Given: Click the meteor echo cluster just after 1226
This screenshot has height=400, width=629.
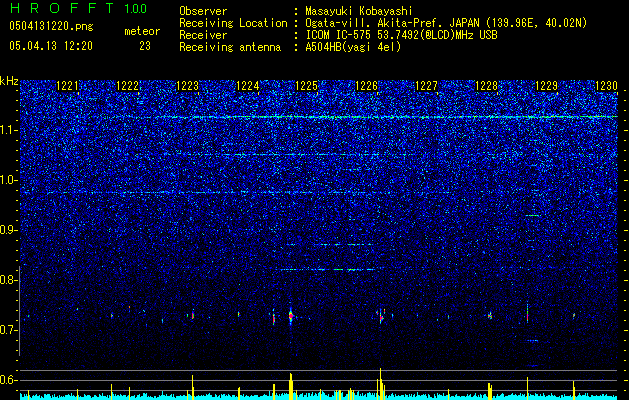Looking at the screenshot, I should click(x=381, y=316).
